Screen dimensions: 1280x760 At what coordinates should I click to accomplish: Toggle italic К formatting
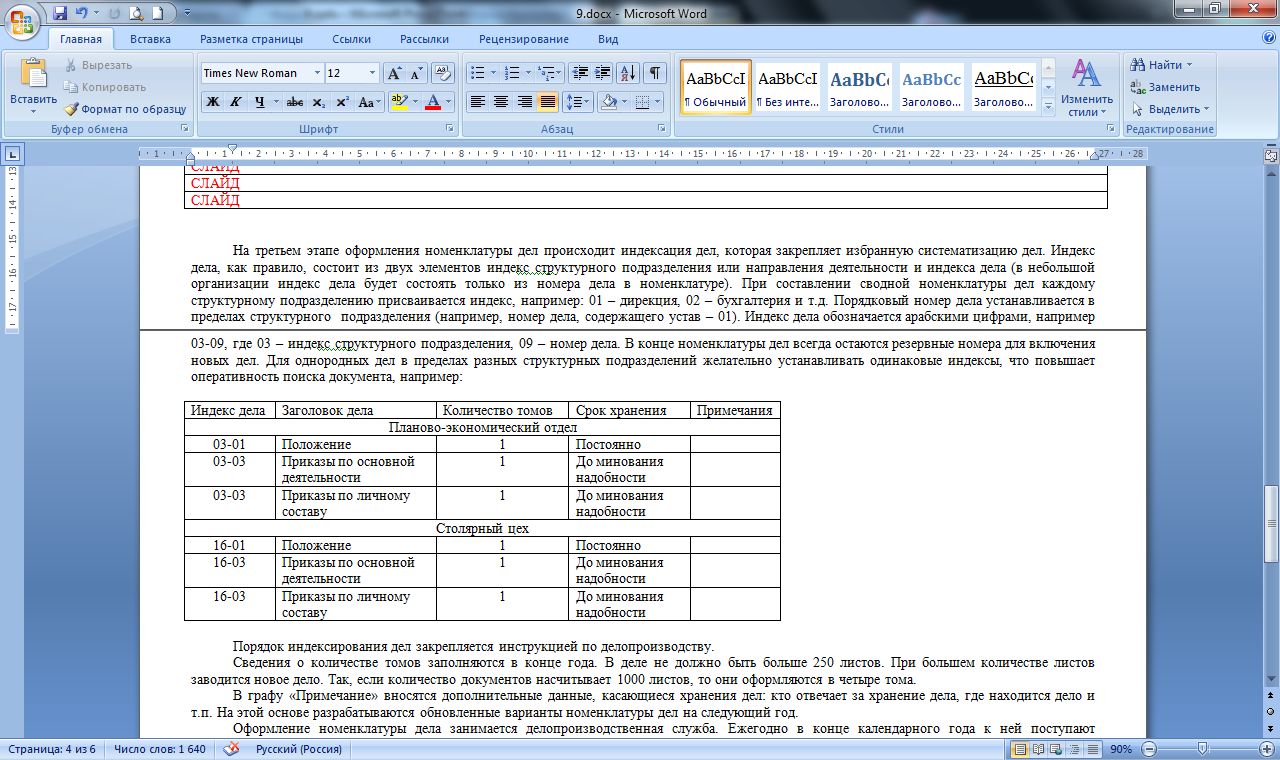coord(236,102)
